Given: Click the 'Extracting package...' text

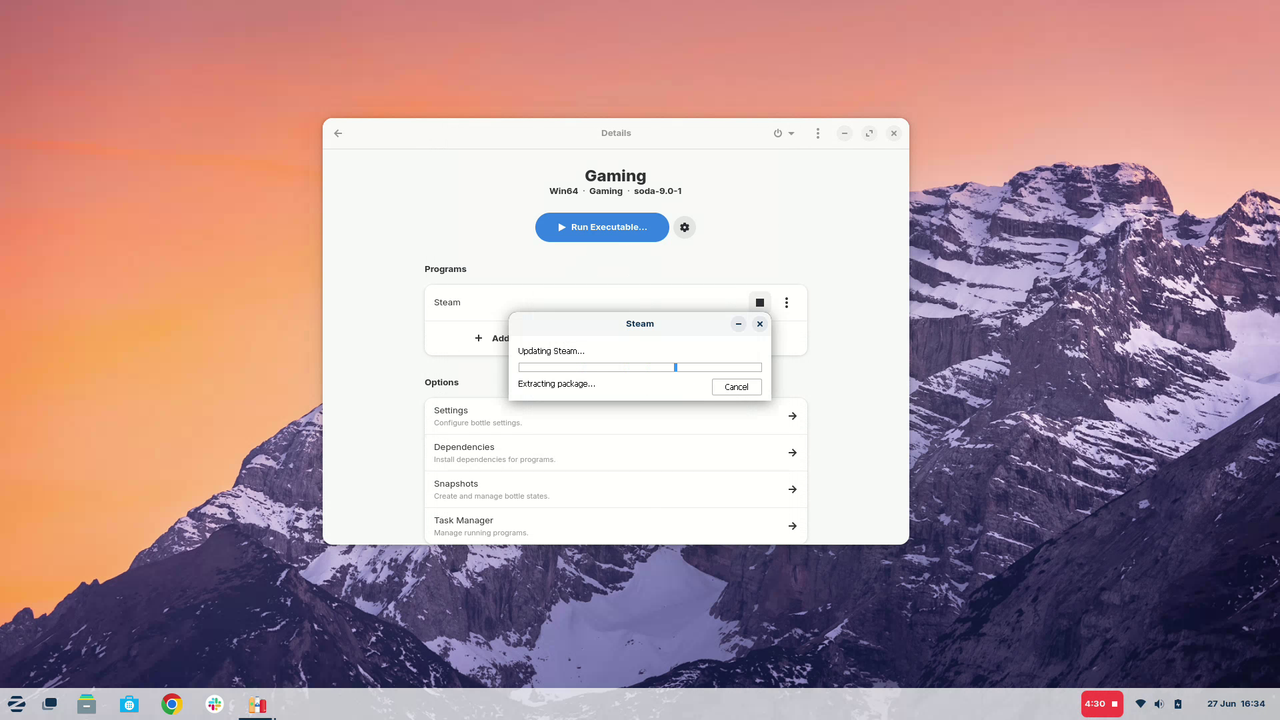Looking at the screenshot, I should (556, 384).
